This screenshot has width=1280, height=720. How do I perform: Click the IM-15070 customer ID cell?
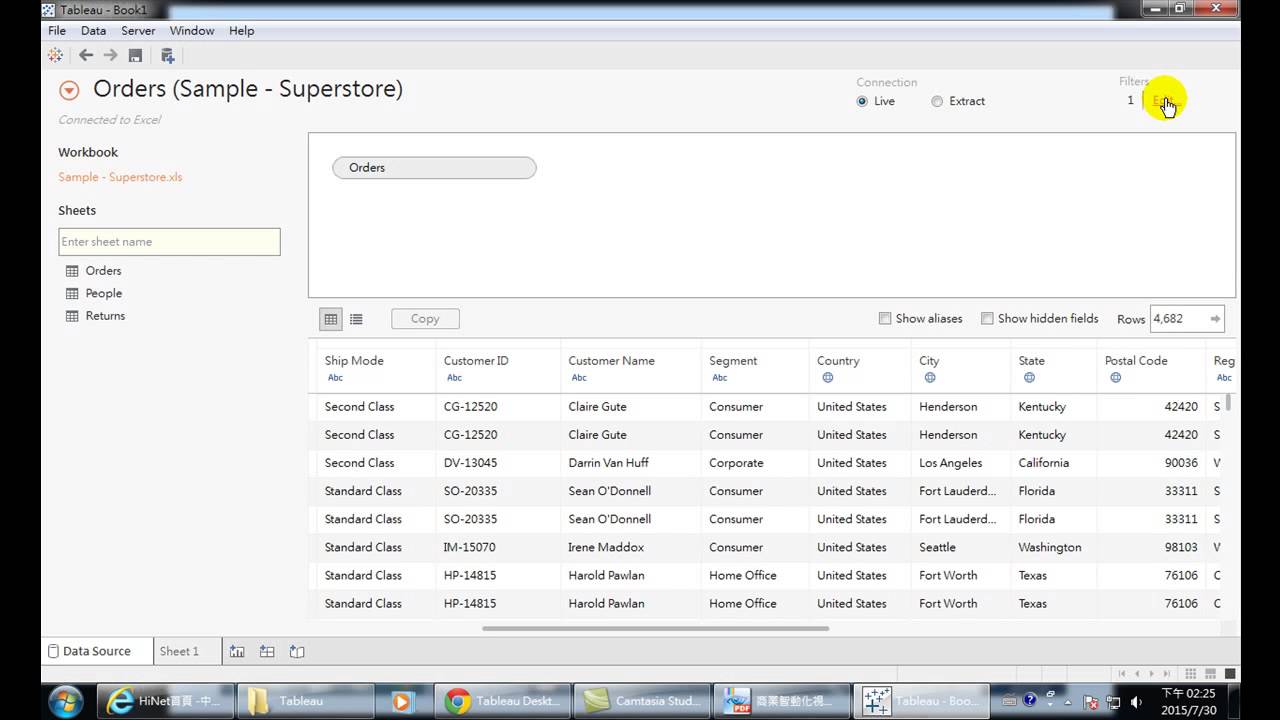point(470,547)
